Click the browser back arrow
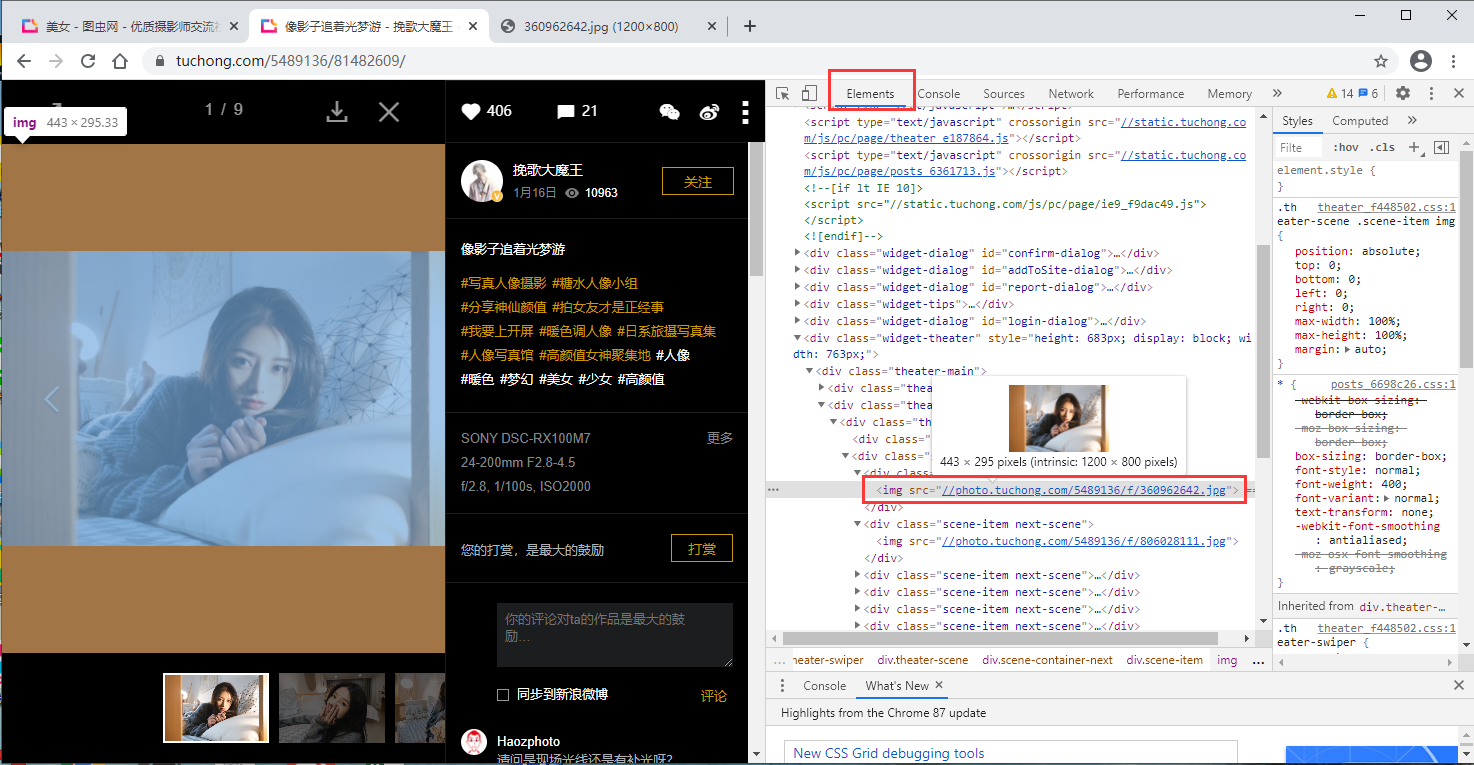The width and height of the screenshot is (1474, 765). pos(24,61)
